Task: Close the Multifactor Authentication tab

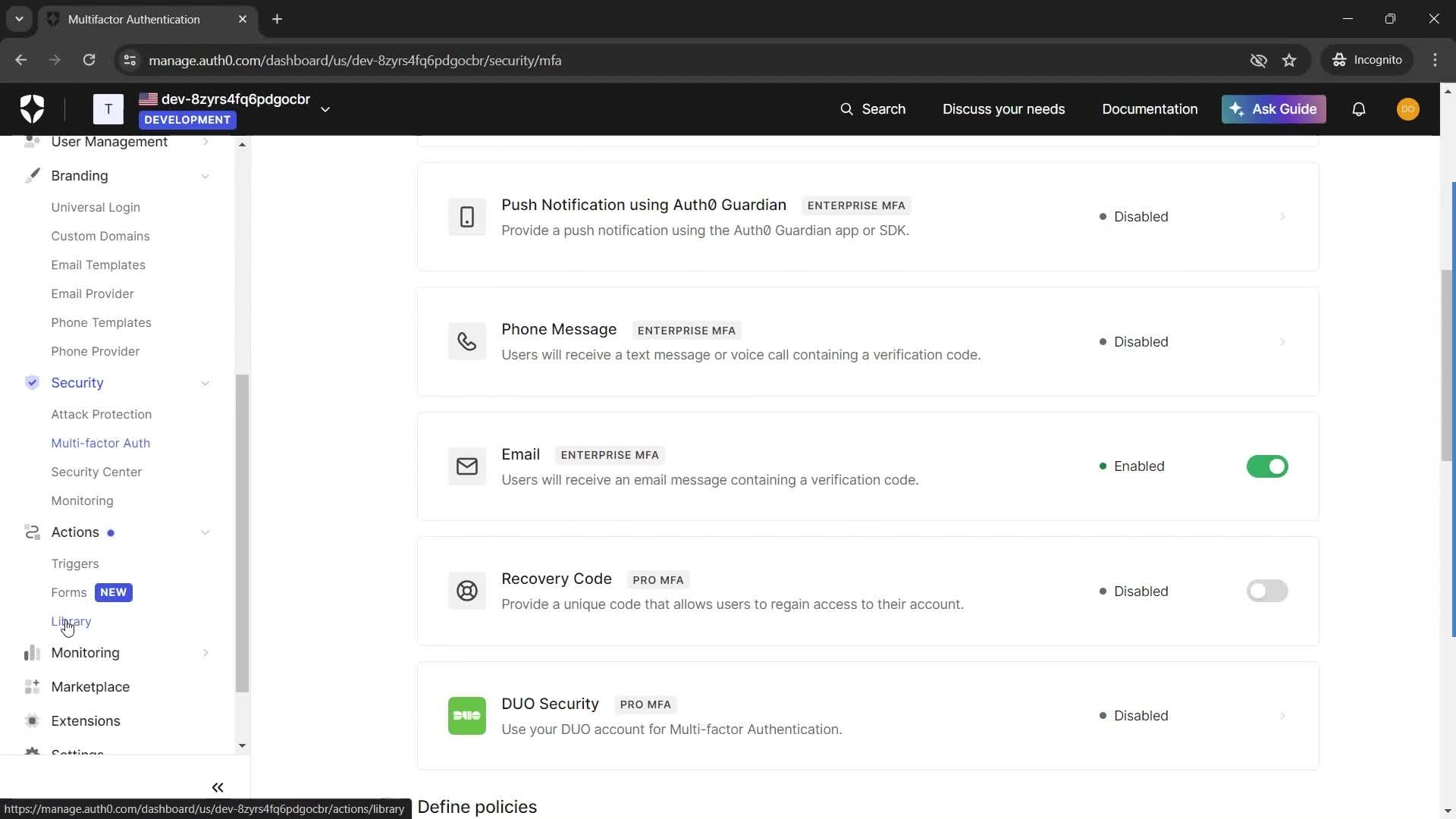Action: [x=243, y=19]
